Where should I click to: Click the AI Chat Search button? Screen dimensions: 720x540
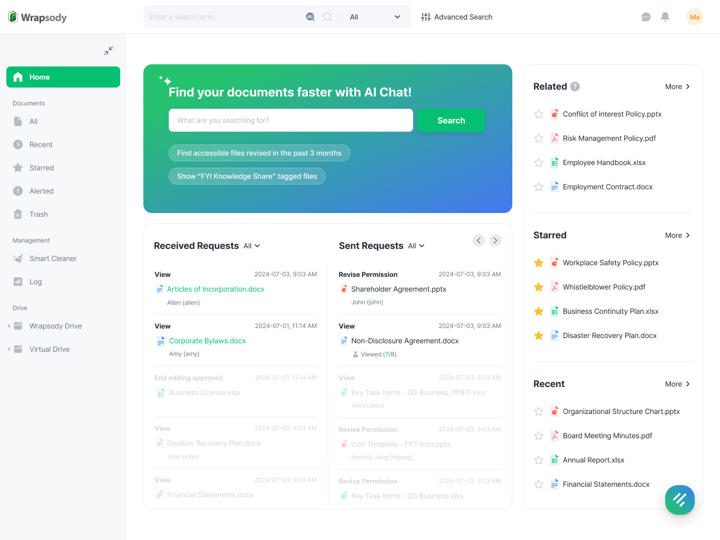pyautogui.click(x=451, y=120)
